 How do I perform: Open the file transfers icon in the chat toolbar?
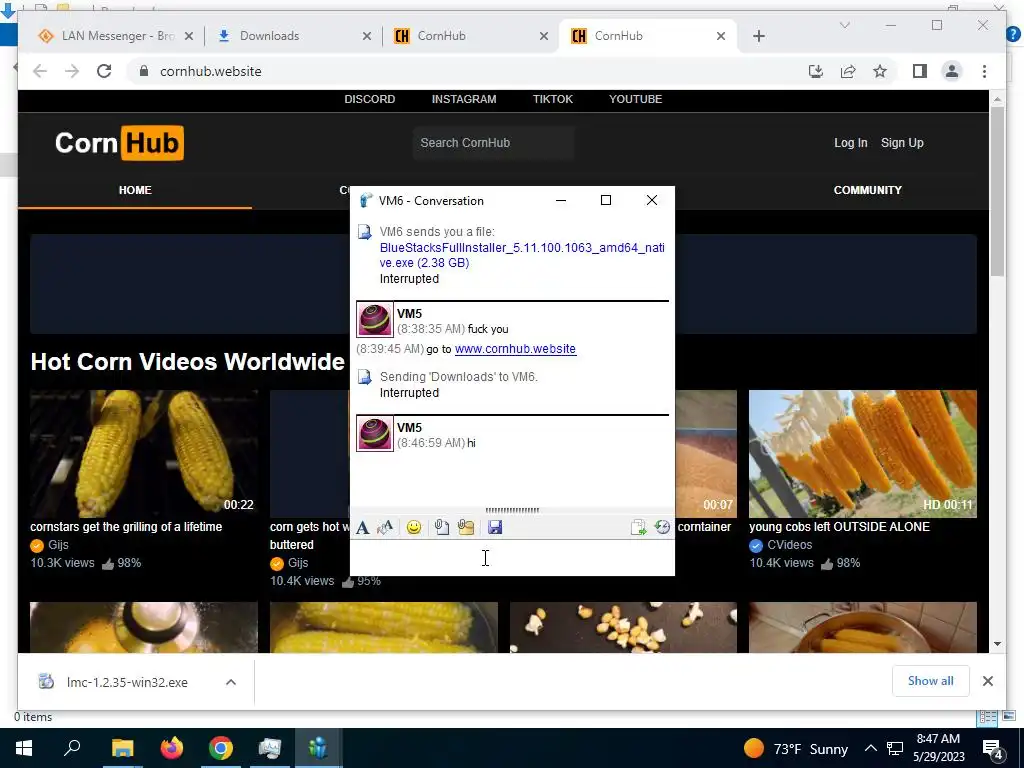click(638, 528)
